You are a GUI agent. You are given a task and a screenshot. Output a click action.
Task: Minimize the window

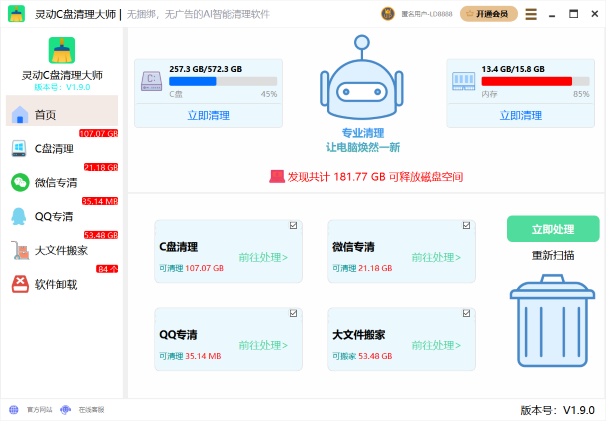(552, 14)
